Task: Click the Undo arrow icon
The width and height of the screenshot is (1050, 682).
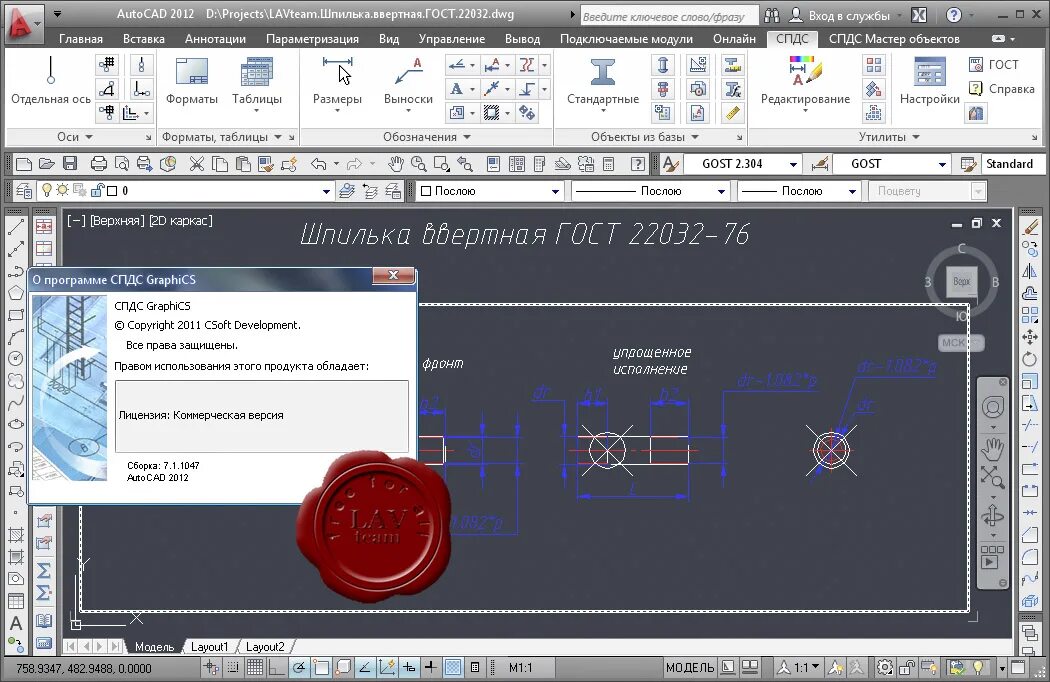Action: [319, 164]
